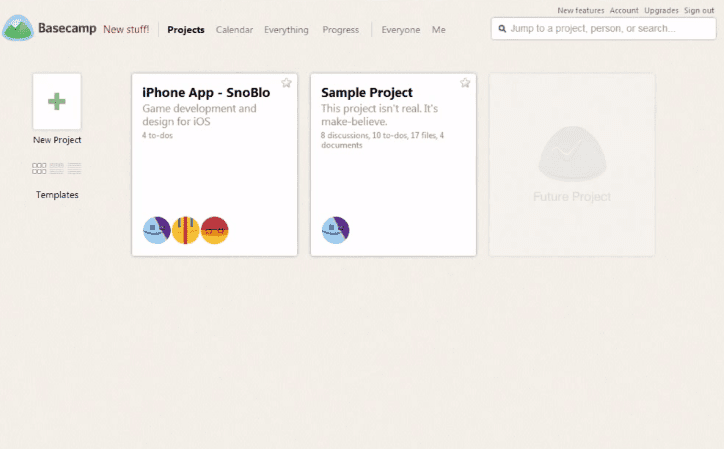Image resolution: width=724 pixels, height=449 pixels.
Task: Open the iPhone App - SnoBlo project title
Action: [x=206, y=92]
